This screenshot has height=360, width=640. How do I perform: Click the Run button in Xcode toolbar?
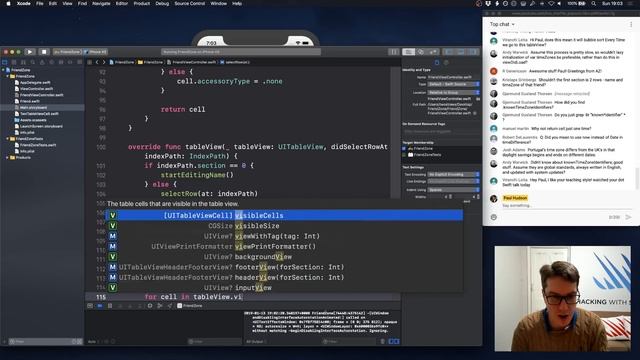point(29,52)
